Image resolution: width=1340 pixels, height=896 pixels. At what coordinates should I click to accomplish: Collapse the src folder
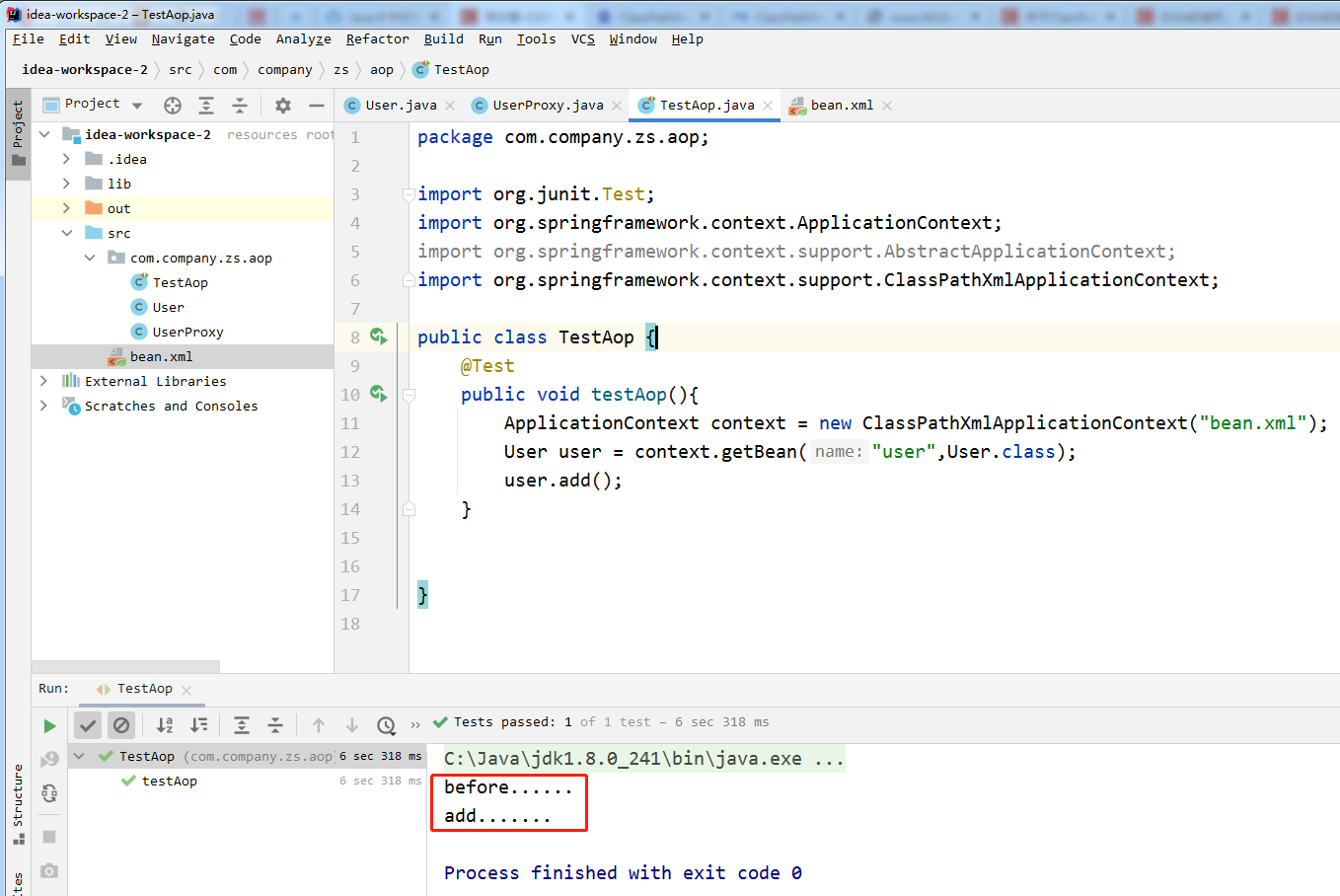(x=66, y=233)
